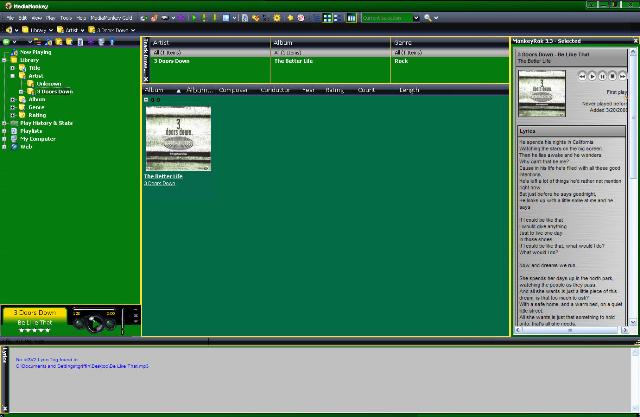The width and height of the screenshot is (640, 417).
Task: Click The Better Life album cover thumbnail
Action: coord(178,138)
